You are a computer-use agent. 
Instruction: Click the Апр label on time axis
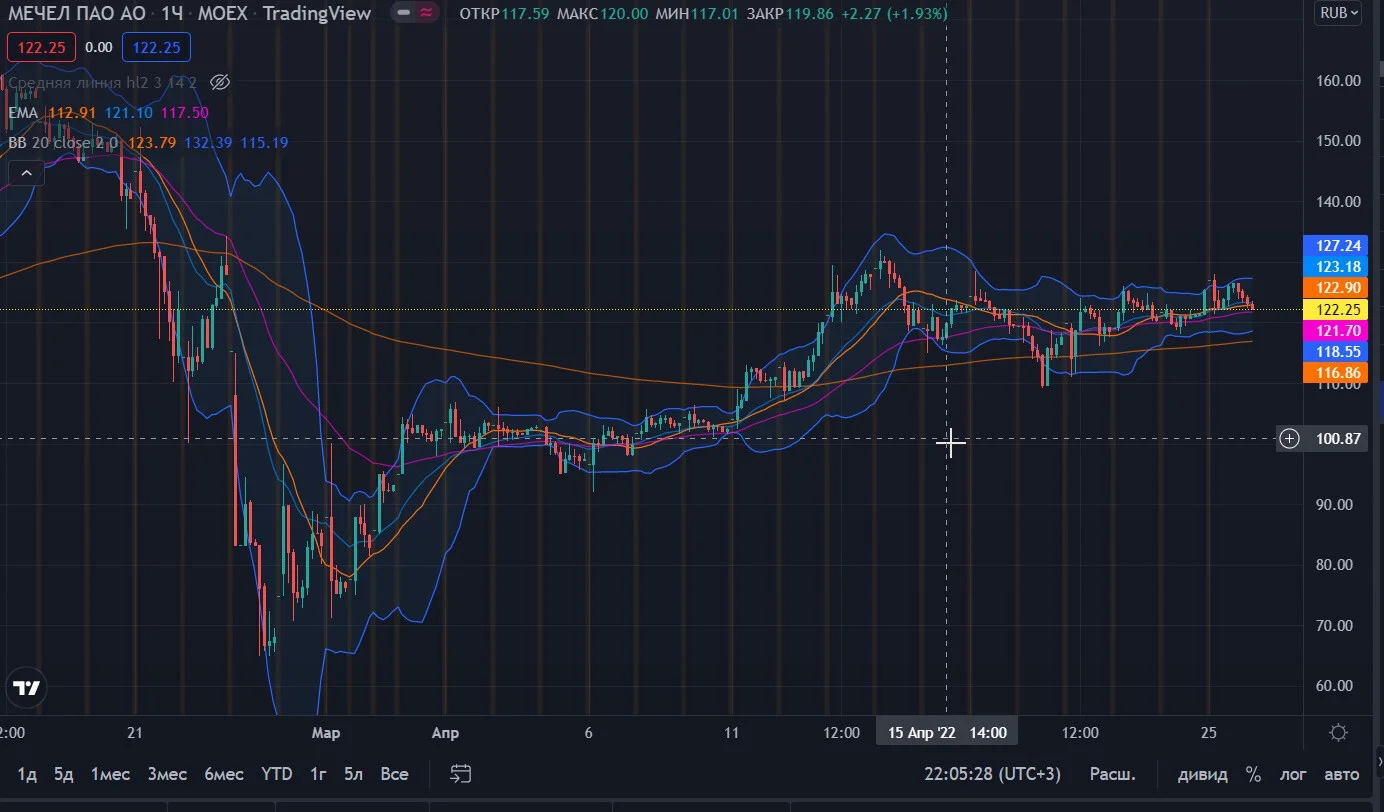pyautogui.click(x=445, y=733)
